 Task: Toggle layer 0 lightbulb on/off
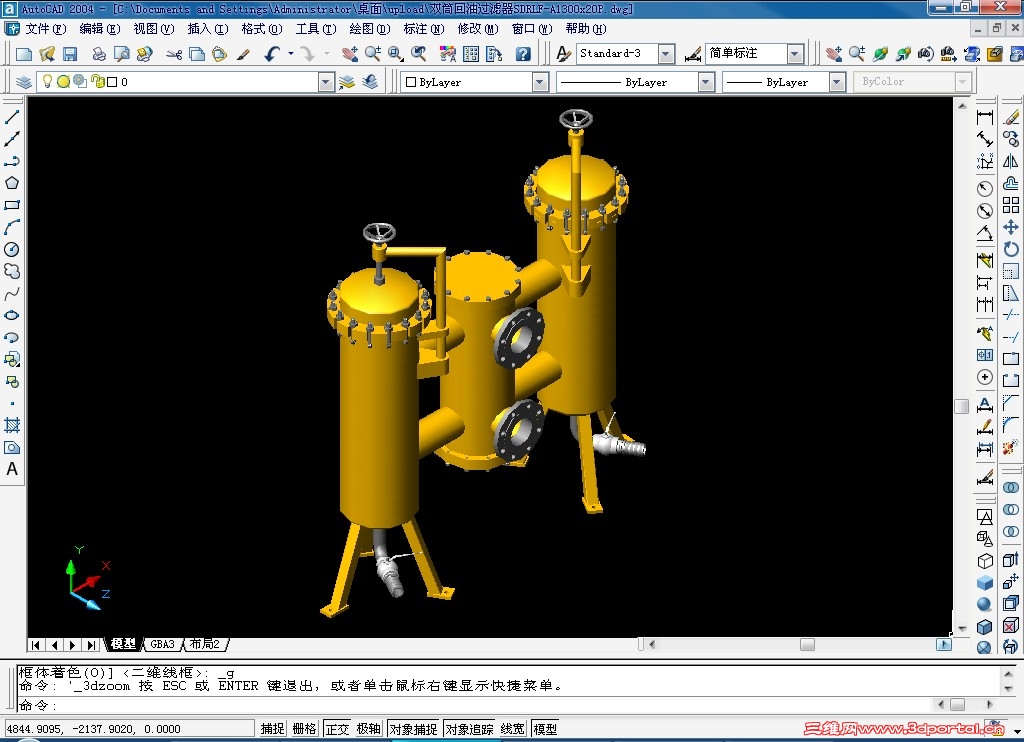(47, 81)
